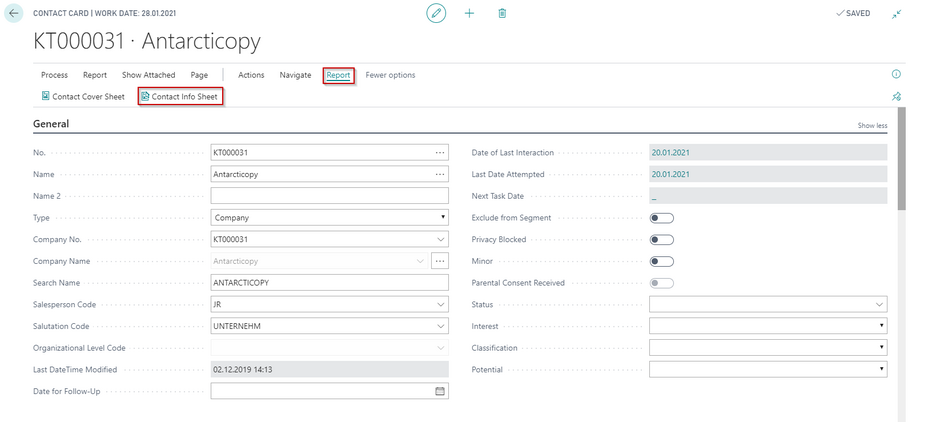Turn on the Minor switch

pos(661,261)
